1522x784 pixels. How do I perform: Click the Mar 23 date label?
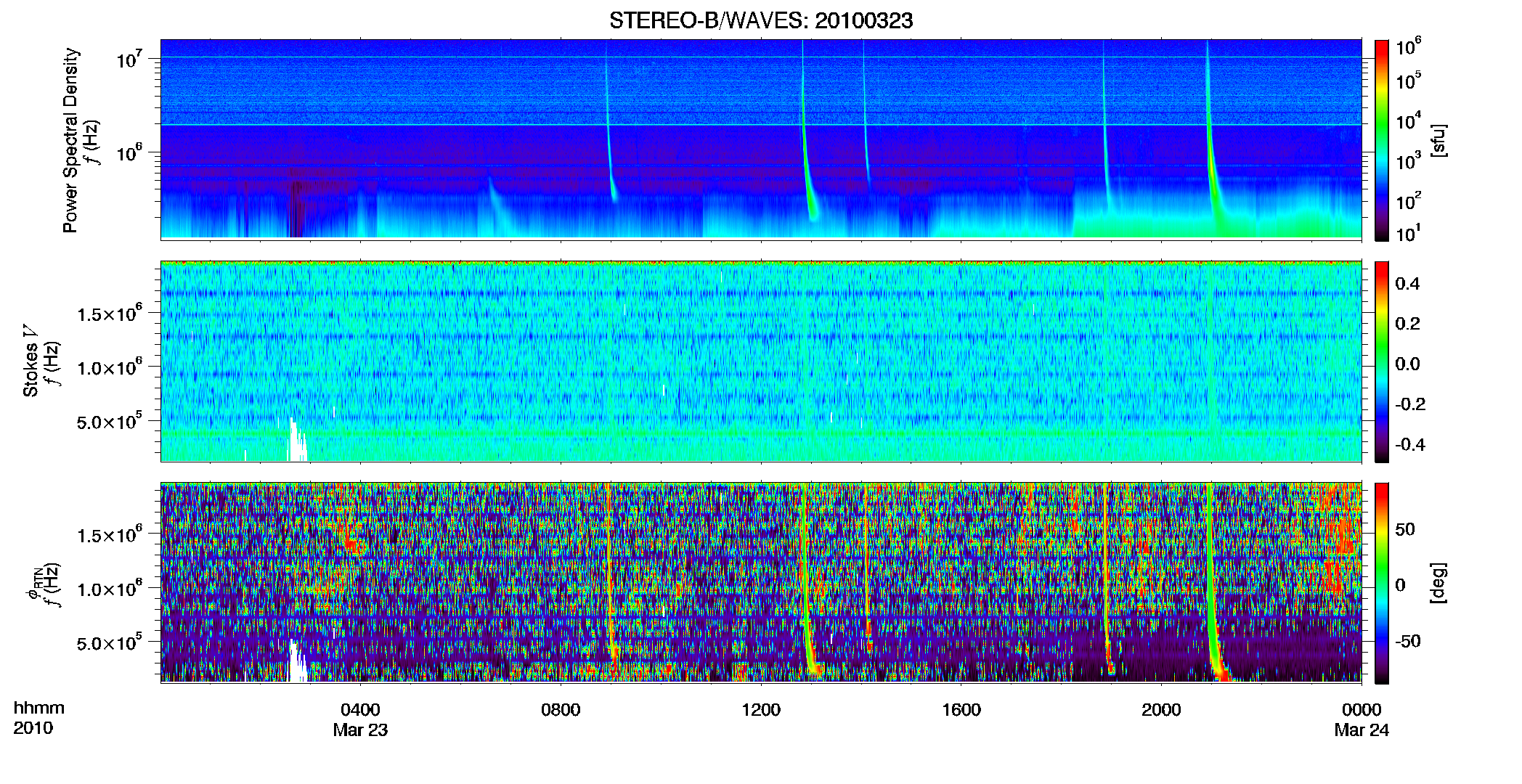pyautogui.click(x=360, y=730)
